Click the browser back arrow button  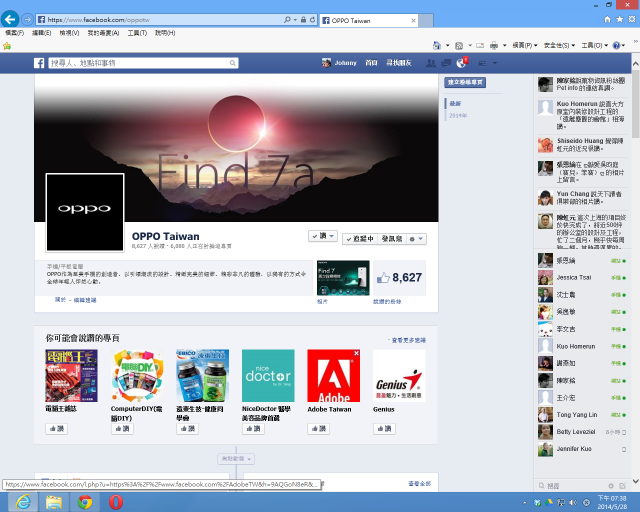coord(10,19)
